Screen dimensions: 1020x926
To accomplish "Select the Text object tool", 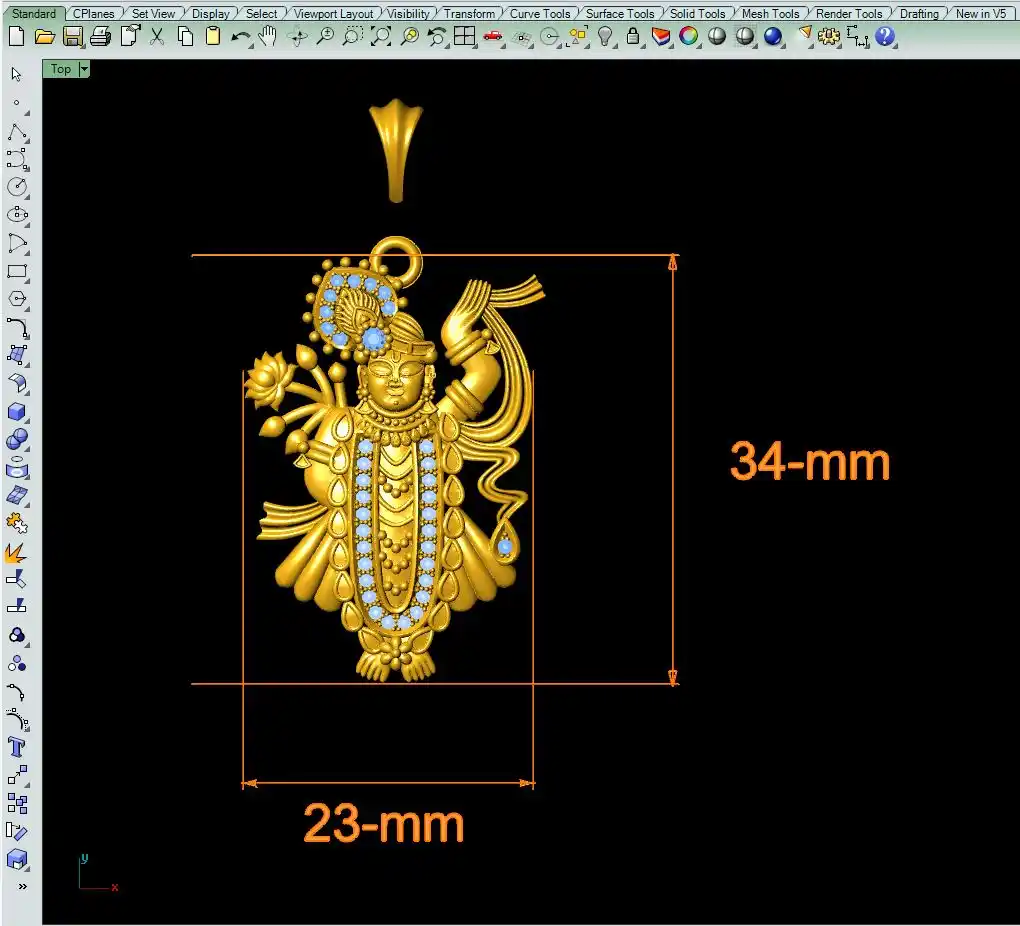I will (x=17, y=747).
